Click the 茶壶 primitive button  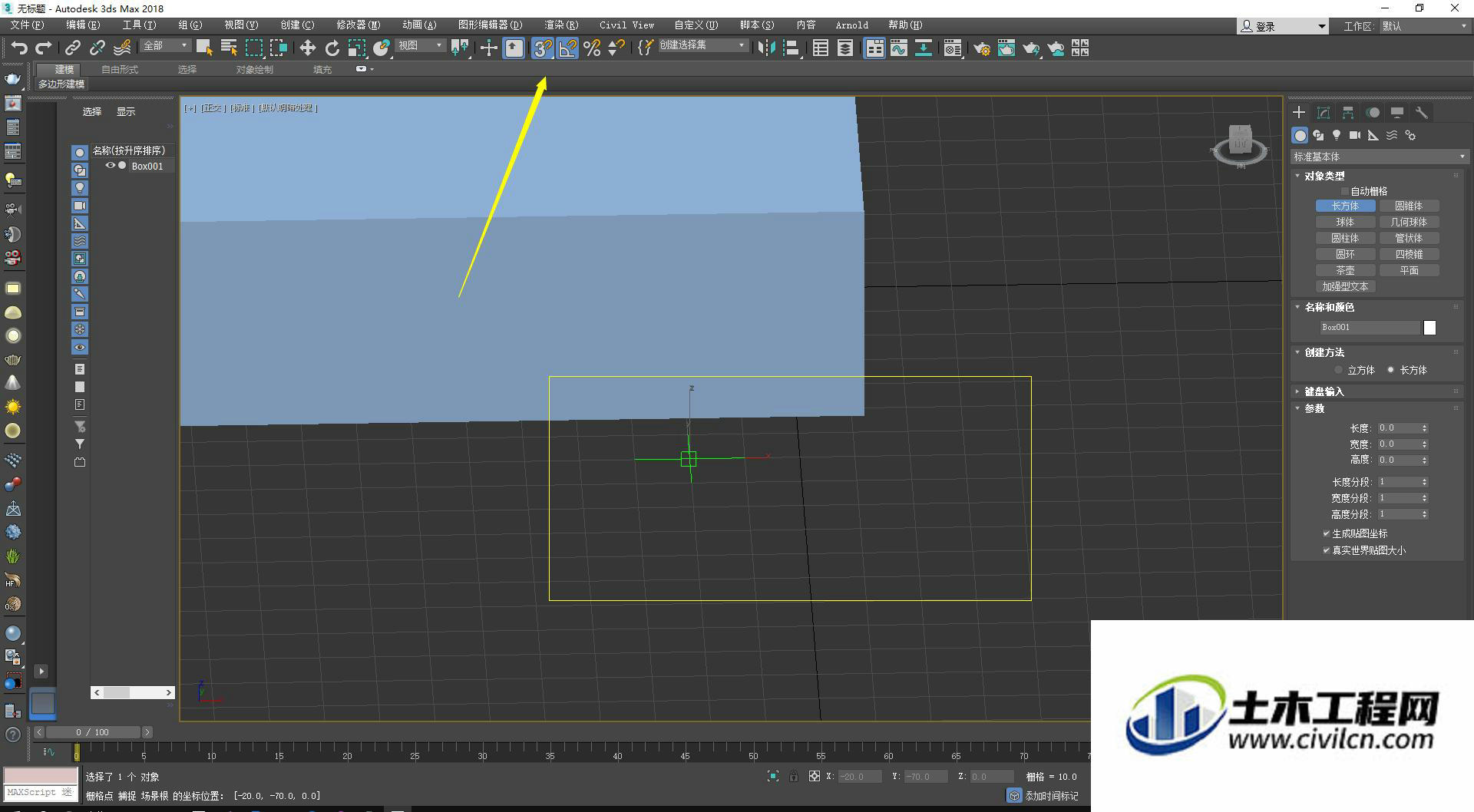[x=1345, y=270]
